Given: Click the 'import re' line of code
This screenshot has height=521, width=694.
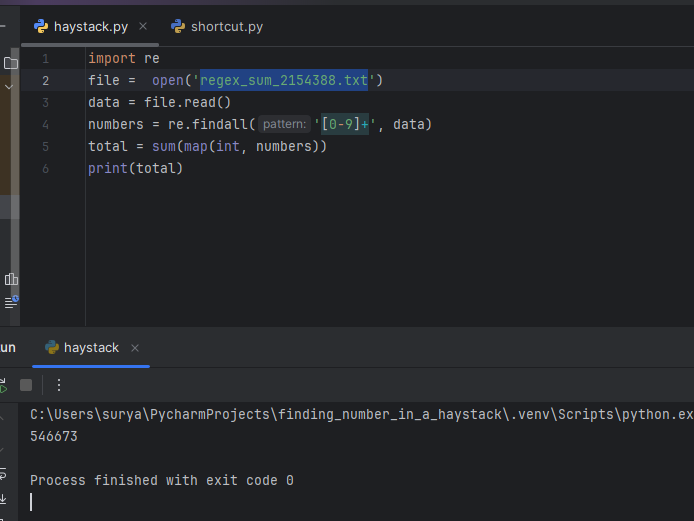Looking at the screenshot, I should (124, 58).
